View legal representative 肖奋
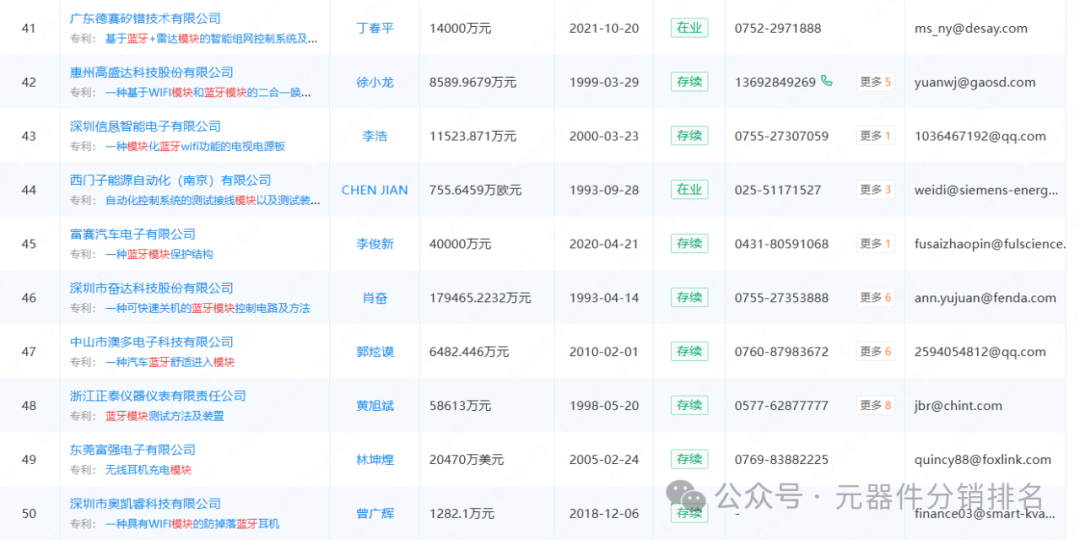The width and height of the screenshot is (1080, 540). pyautogui.click(x=375, y=298)
